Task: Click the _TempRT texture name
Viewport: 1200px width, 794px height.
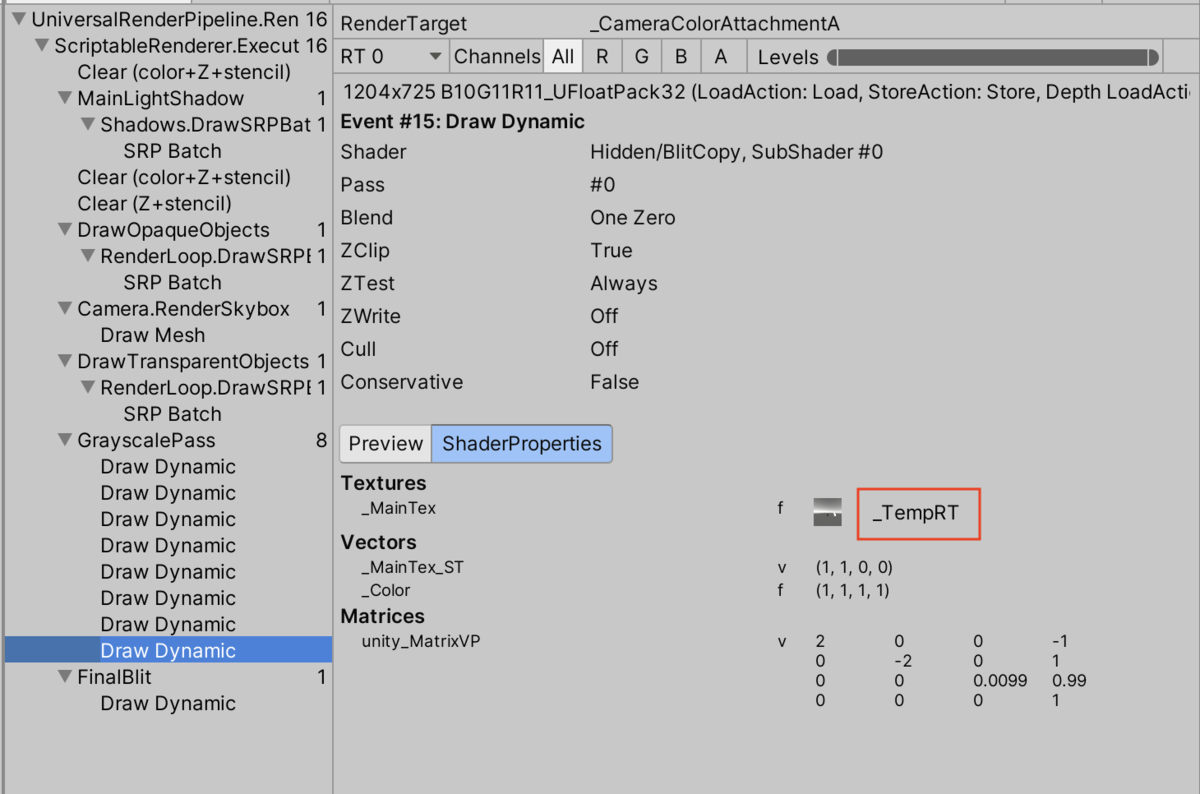Action: click(x=916, y=513)
